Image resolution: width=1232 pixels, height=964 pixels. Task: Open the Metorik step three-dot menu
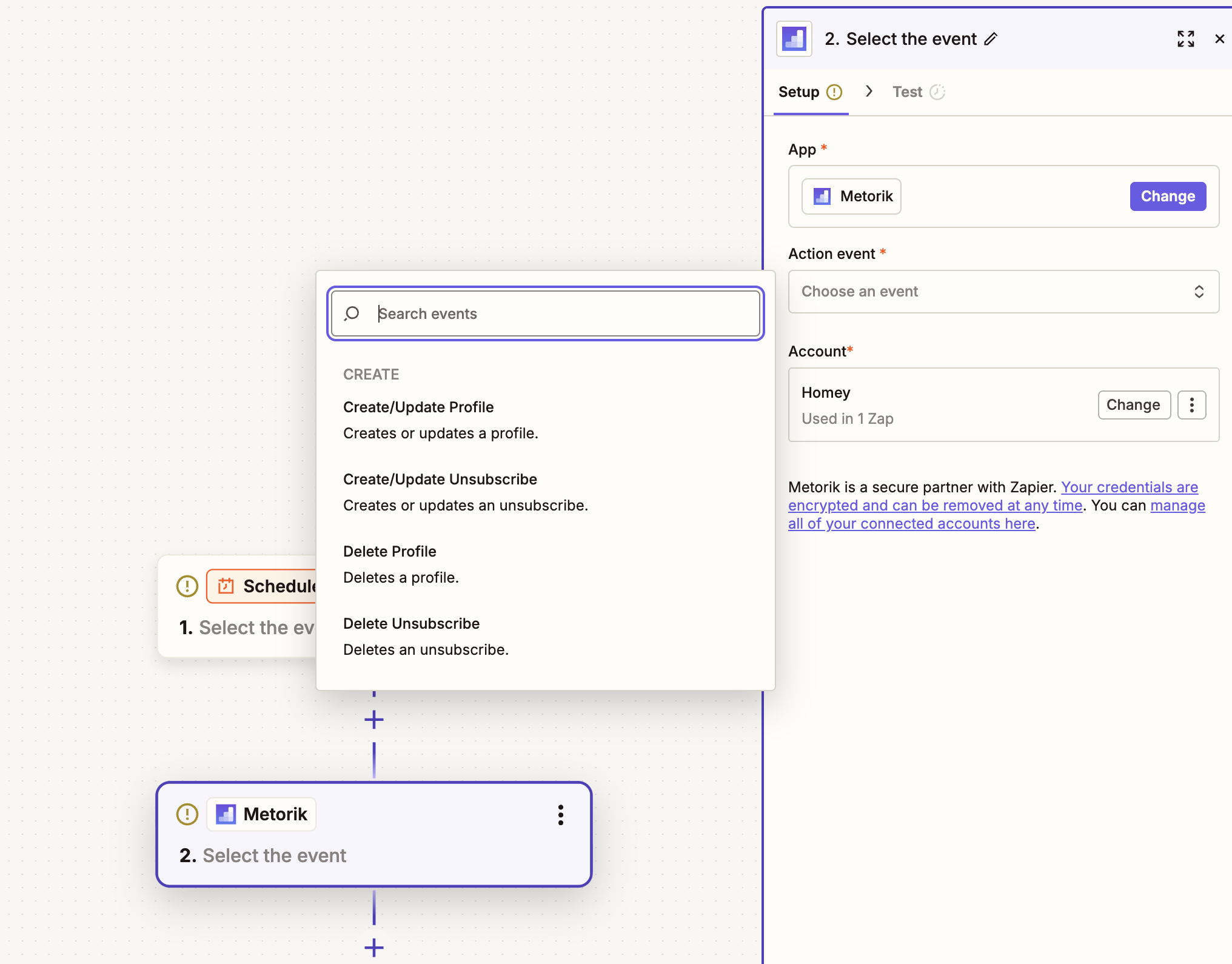click(x=561, y=815)
